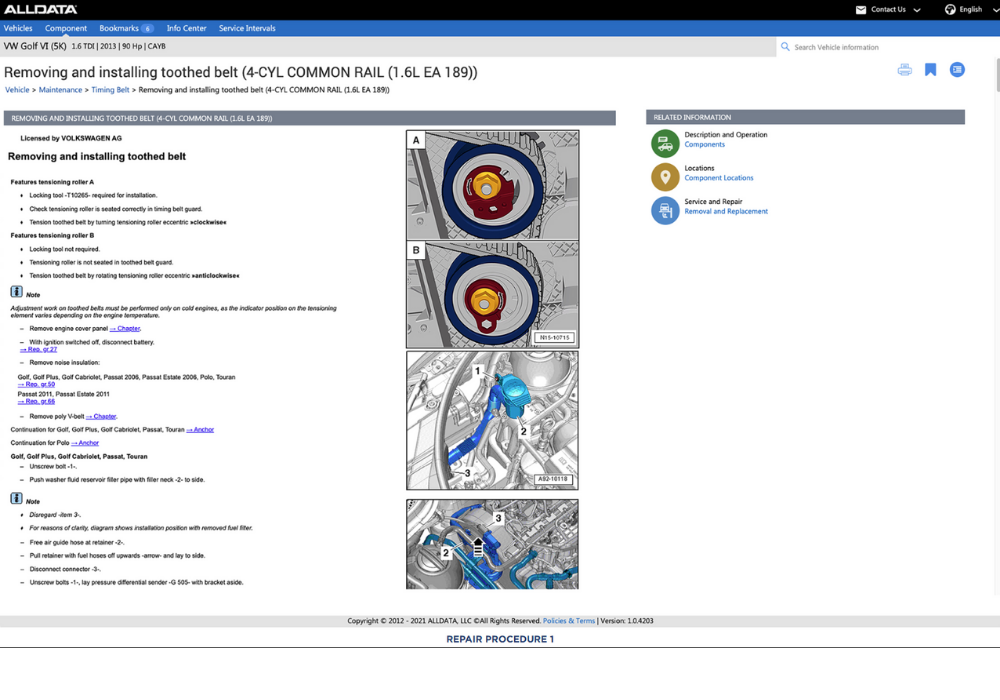Open tensioning roller B diagram image

pyautogui.click(x=492, y=295)
